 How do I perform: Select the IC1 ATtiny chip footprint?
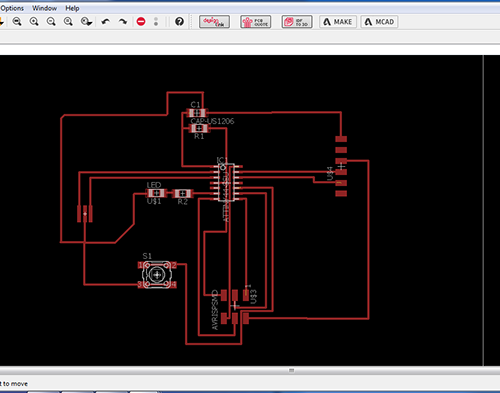pyautogui.click(x=226, y=183)
